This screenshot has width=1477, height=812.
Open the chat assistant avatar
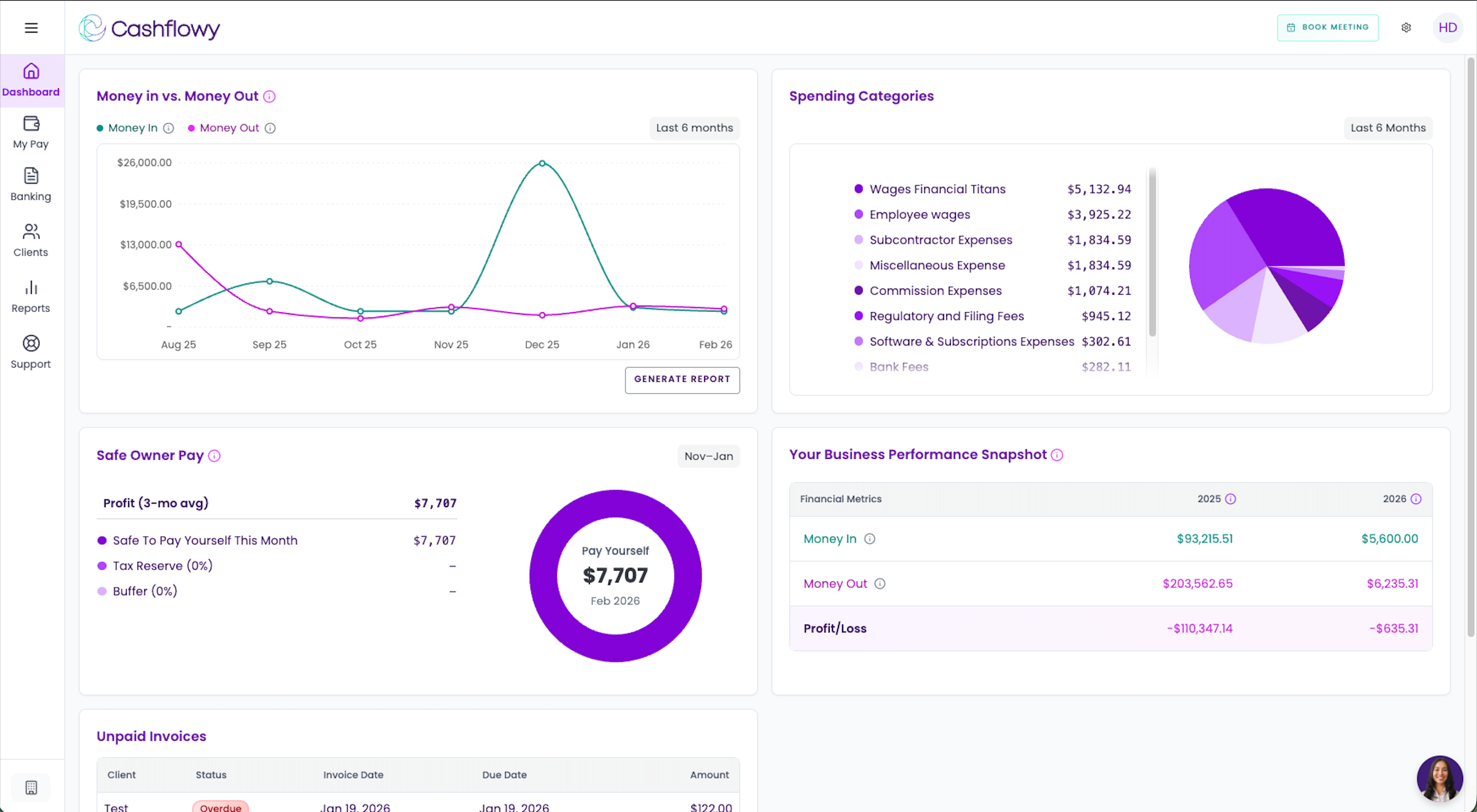(1439, 778)
